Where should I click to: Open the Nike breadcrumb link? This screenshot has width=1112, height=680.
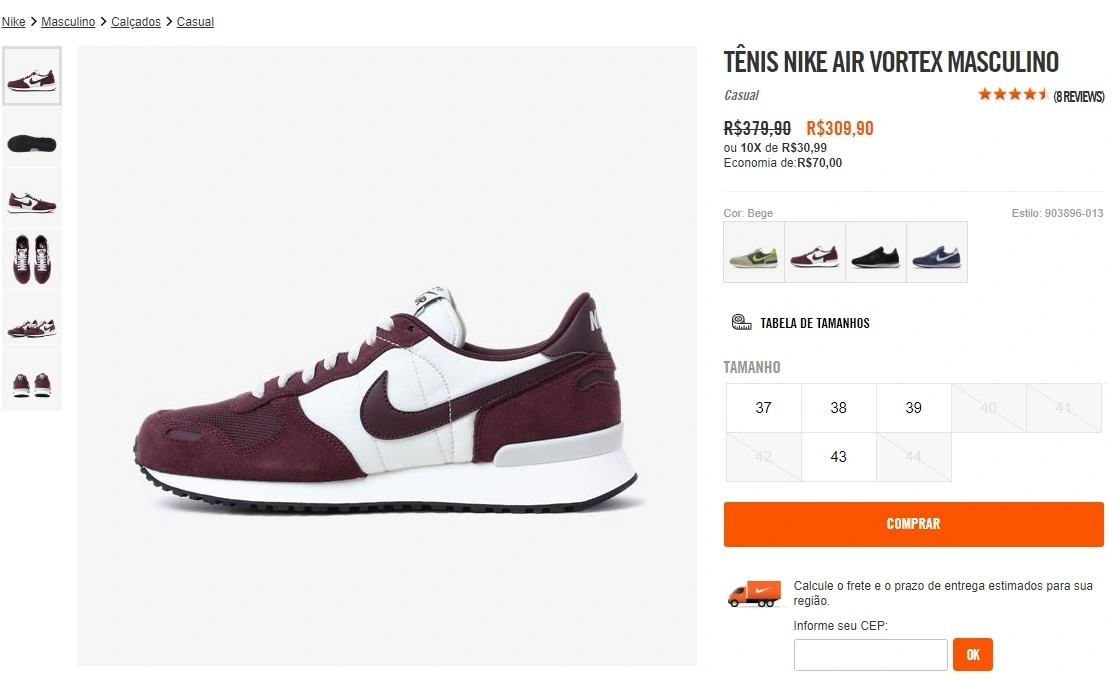click(13, 21)
